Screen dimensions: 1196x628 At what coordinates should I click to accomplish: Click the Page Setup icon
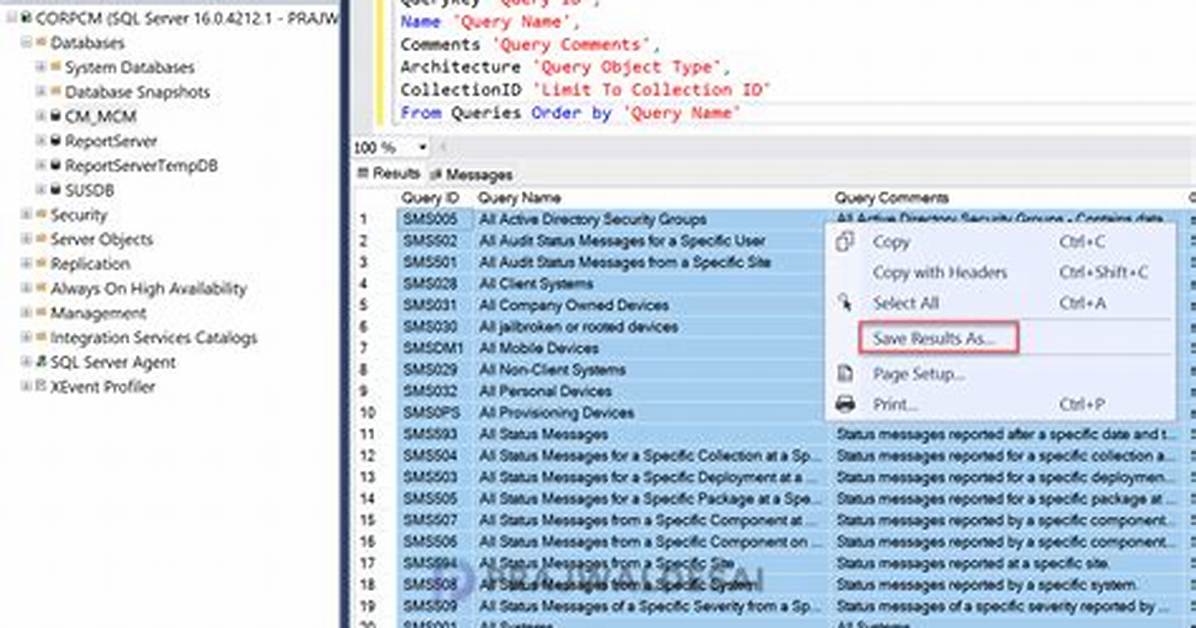(844, 374)
